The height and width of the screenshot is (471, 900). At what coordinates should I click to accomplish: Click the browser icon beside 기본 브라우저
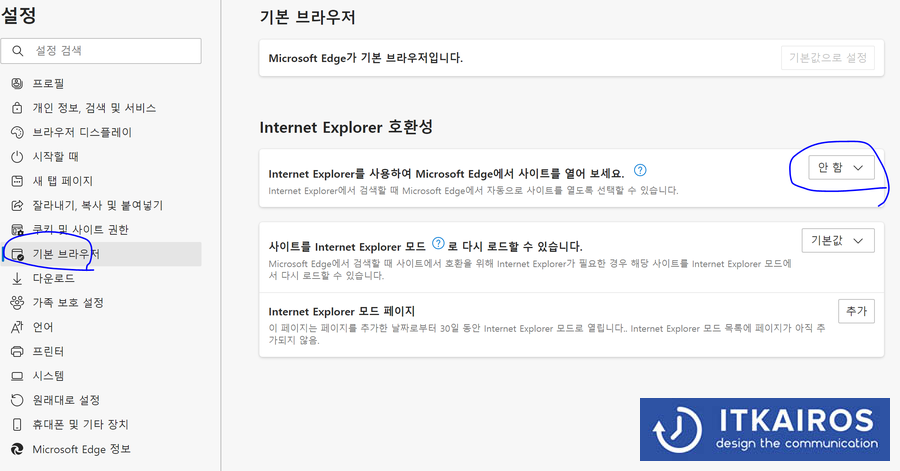(x=17, y=254)
